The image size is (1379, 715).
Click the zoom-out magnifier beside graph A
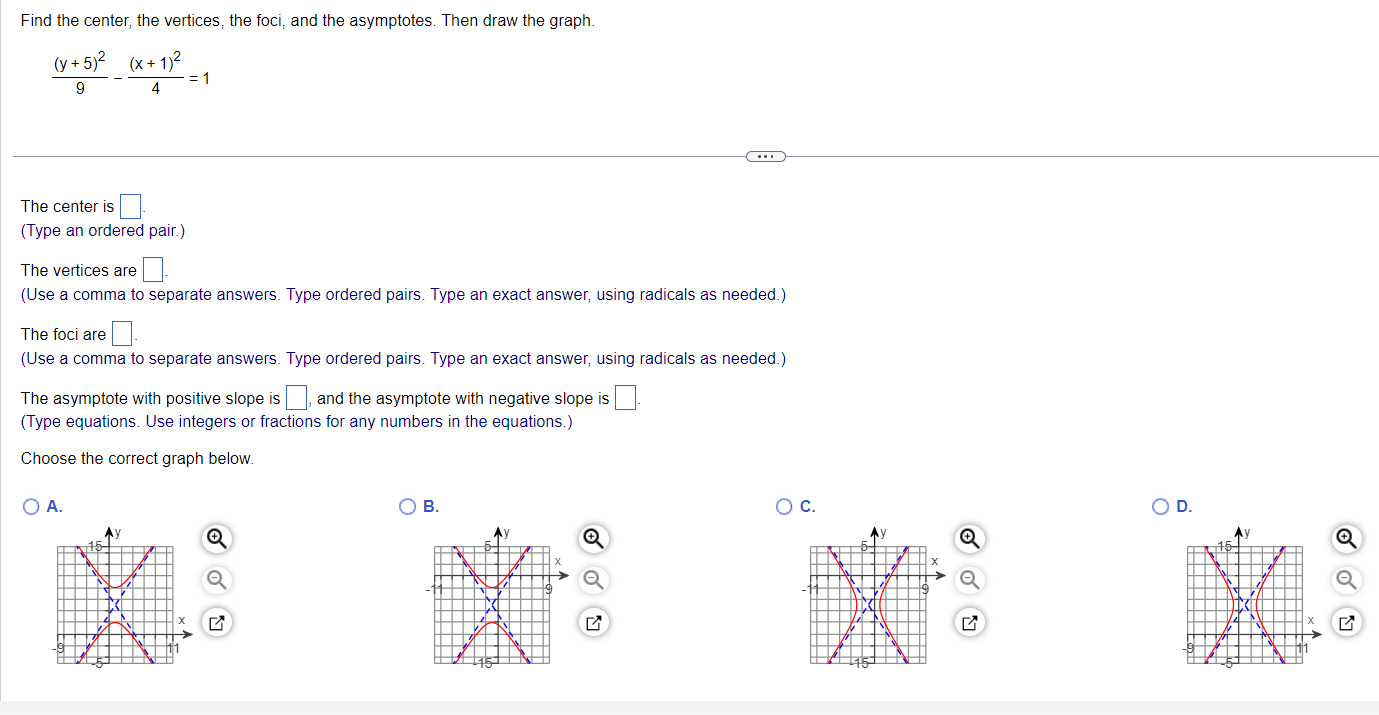pos(215,579)
